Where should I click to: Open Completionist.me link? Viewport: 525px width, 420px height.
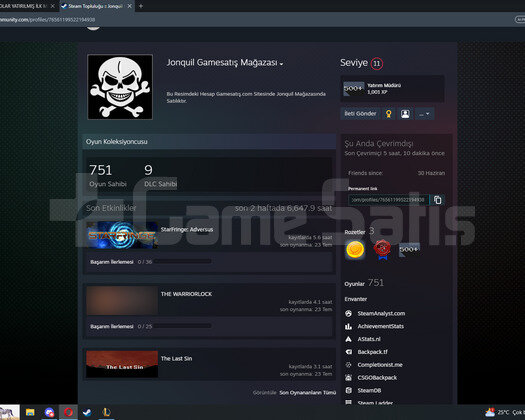point(380,365)
